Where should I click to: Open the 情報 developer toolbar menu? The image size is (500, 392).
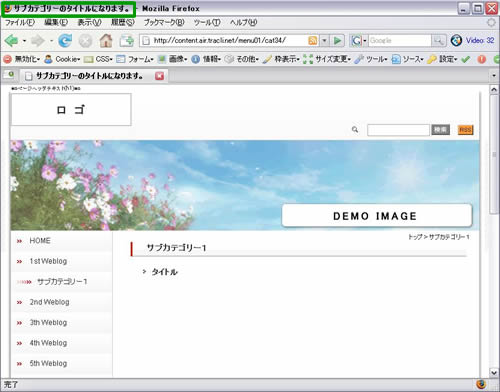206,59
